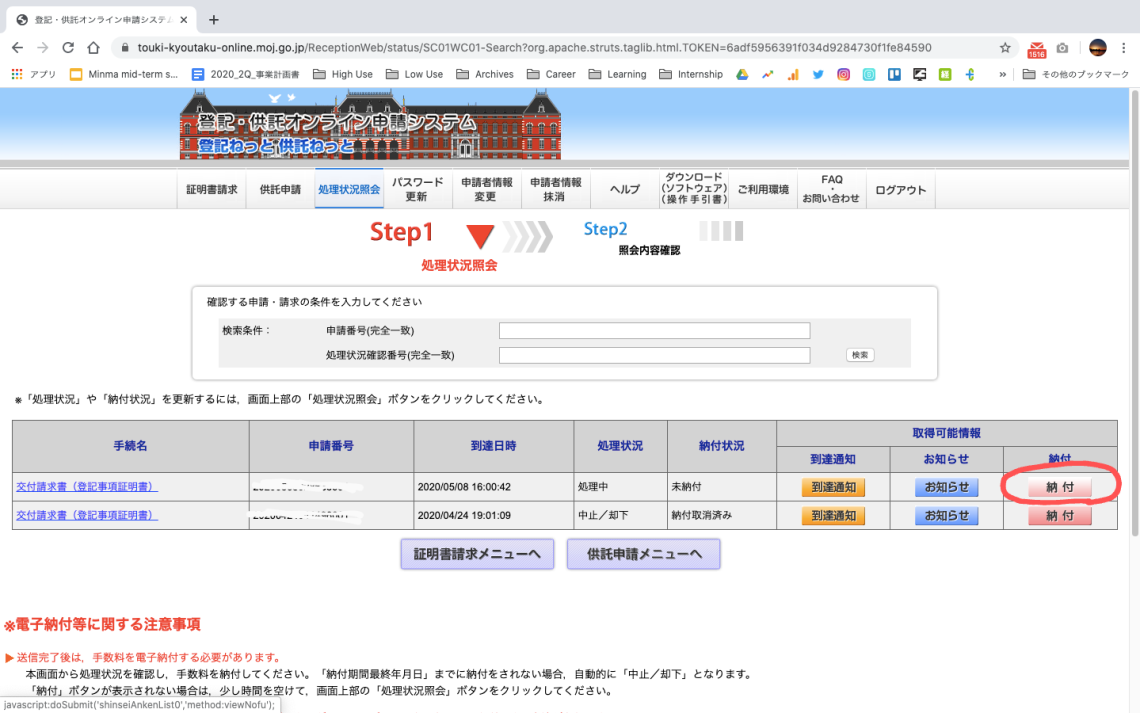This screenshot has height=713, width=1140.
Task: Click the Twitter bookmark icon
Action: (x=818, y=73)
